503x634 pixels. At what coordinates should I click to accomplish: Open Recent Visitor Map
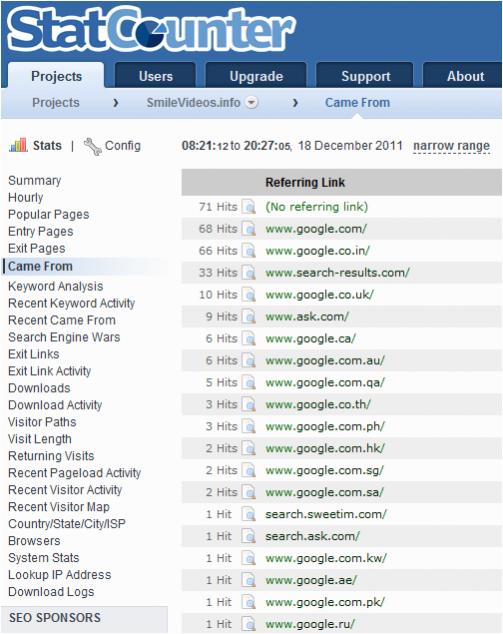pyautogui.click(x=59, y=507)
